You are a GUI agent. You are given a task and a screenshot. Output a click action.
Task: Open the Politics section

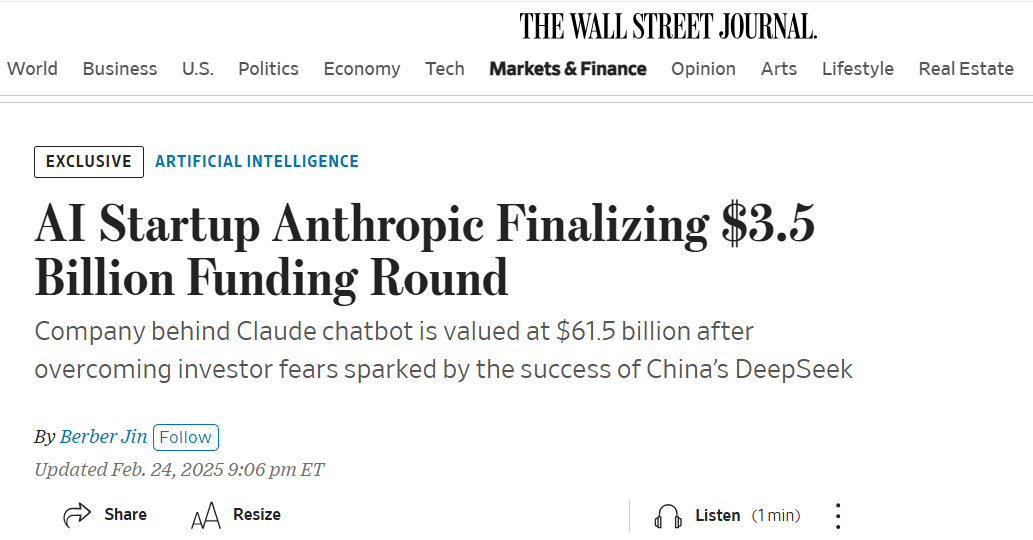click(x=268, y=69)
